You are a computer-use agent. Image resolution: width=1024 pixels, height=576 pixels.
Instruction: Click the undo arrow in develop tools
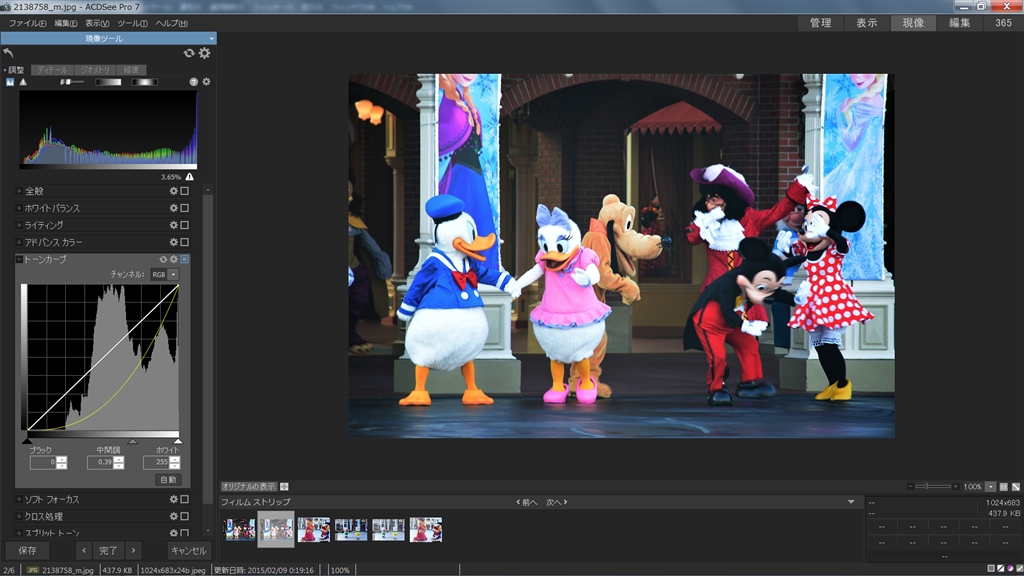coord(9,53)
